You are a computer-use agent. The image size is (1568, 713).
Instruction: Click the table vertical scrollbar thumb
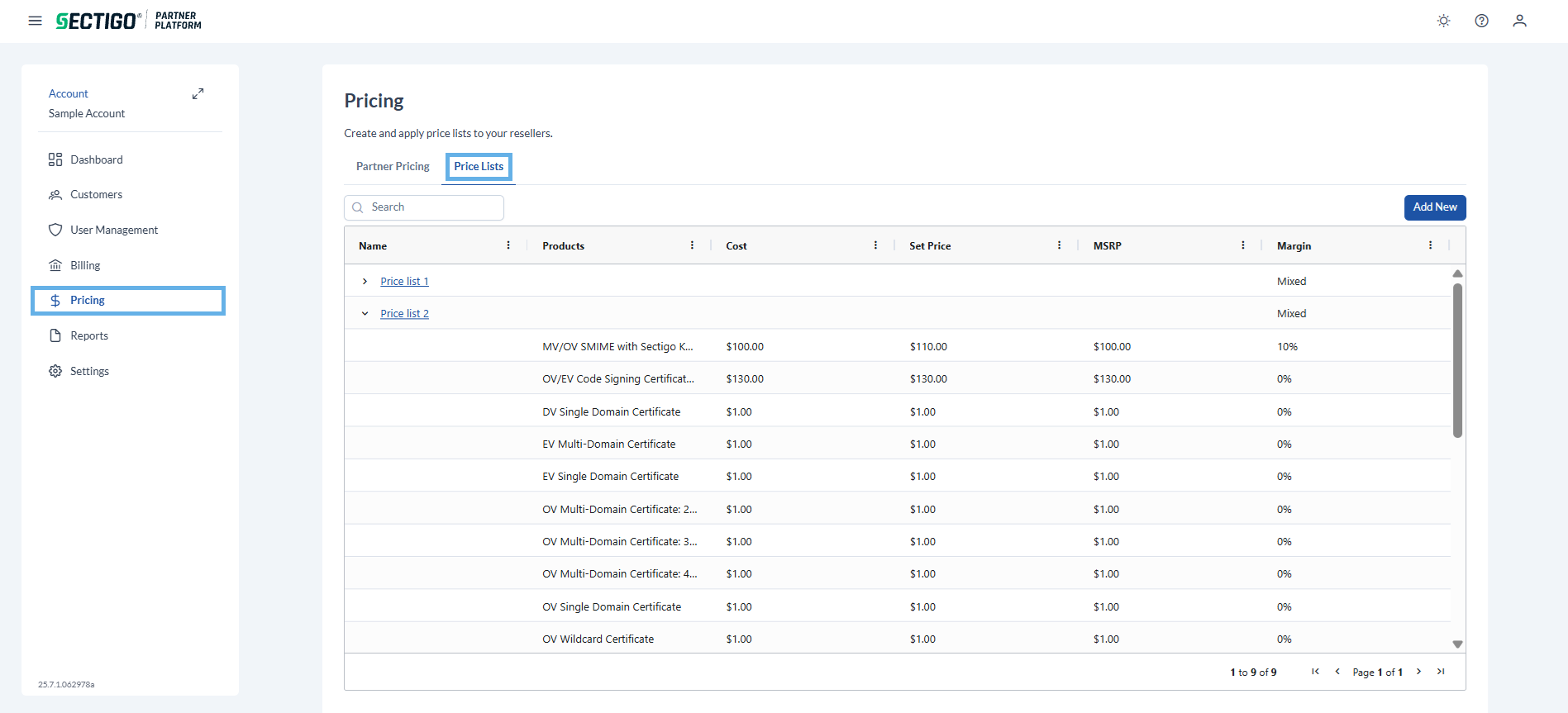pos(1457,360)
